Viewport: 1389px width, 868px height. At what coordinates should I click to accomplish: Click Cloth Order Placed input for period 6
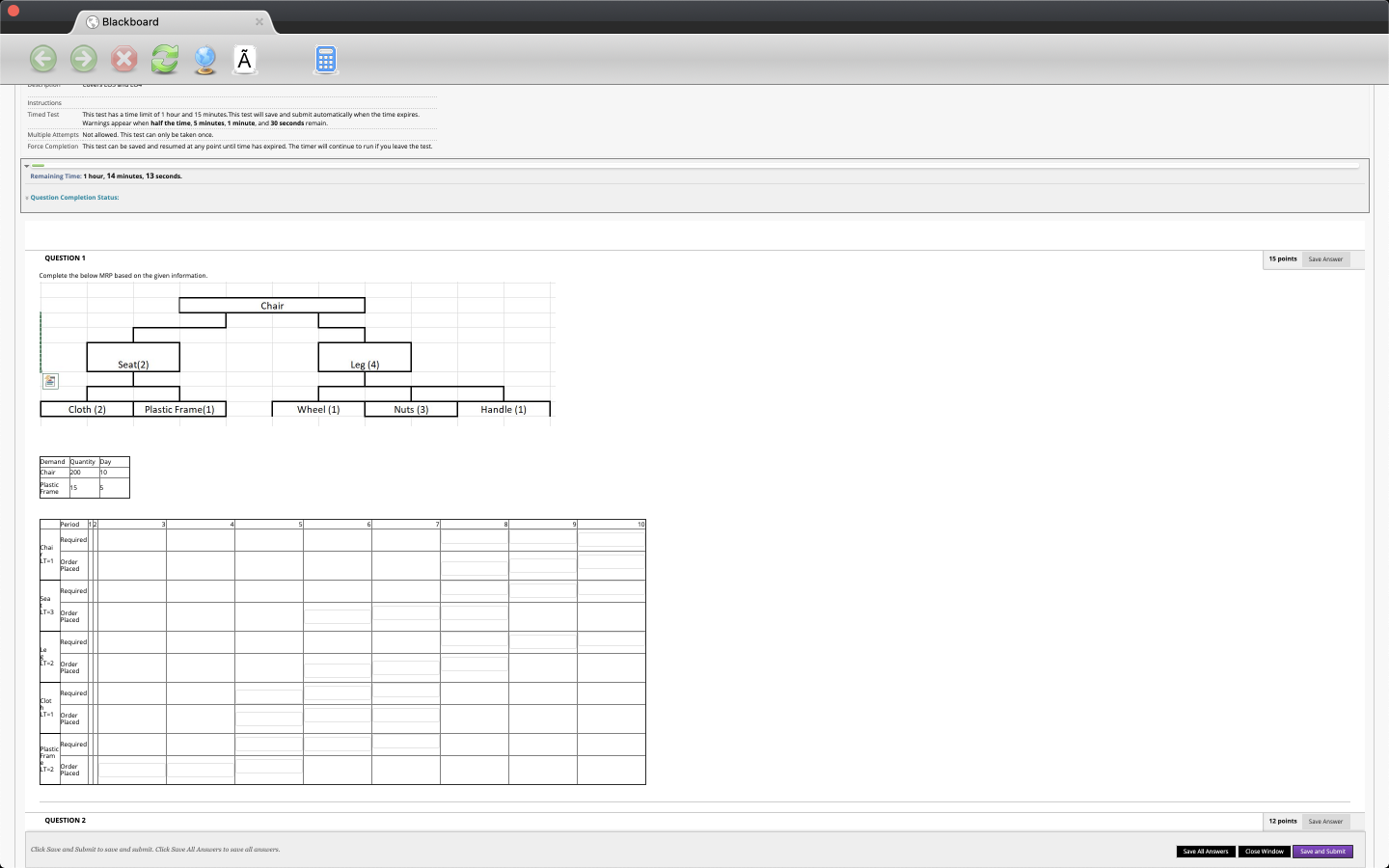pyautogui.click(x=338, y=715)
